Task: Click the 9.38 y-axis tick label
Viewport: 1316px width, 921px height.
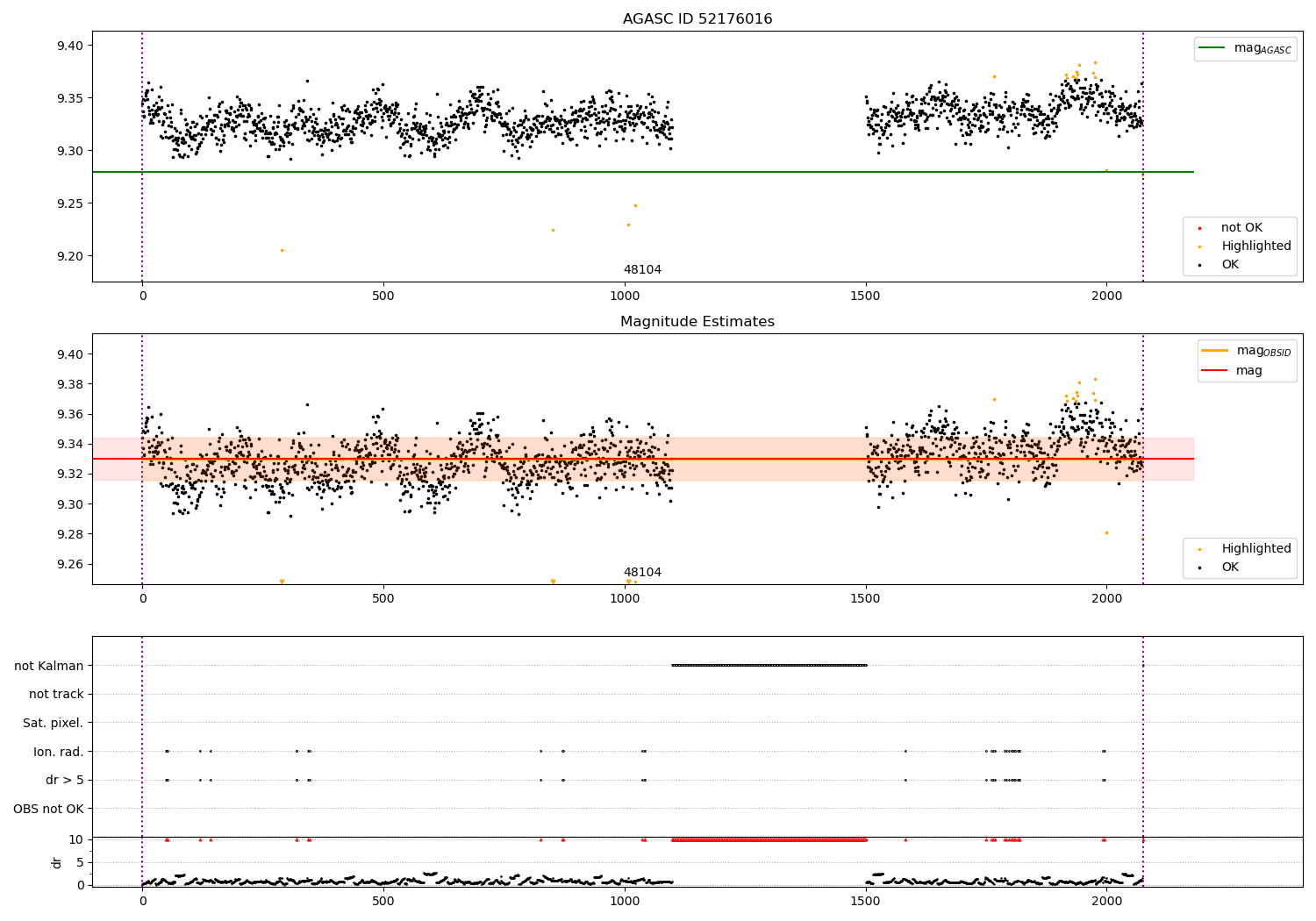Action: 69,384
